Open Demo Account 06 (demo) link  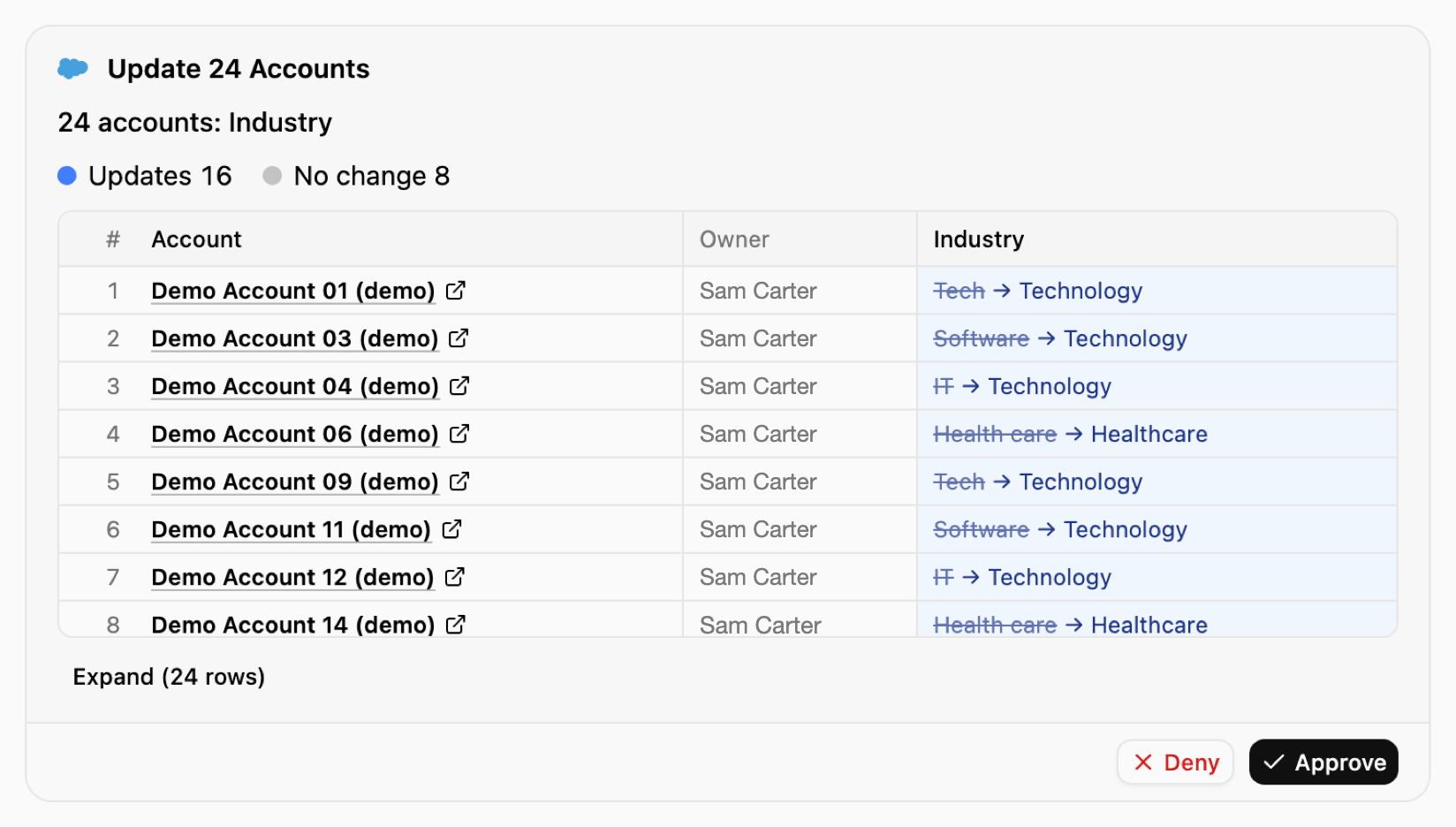coord(295,434)
